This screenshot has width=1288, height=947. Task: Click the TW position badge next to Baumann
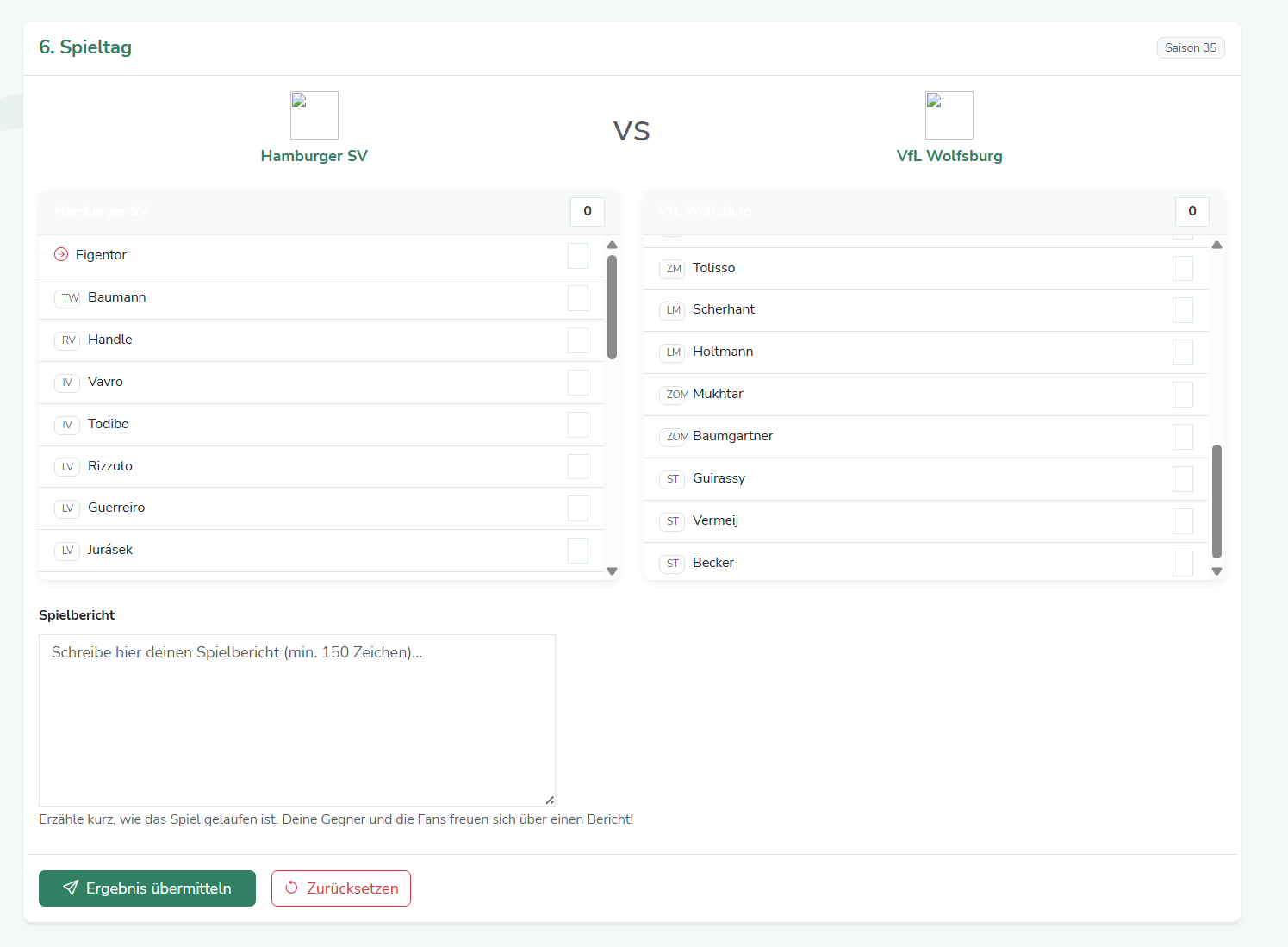pyautogui.click(x=69, y=298)
